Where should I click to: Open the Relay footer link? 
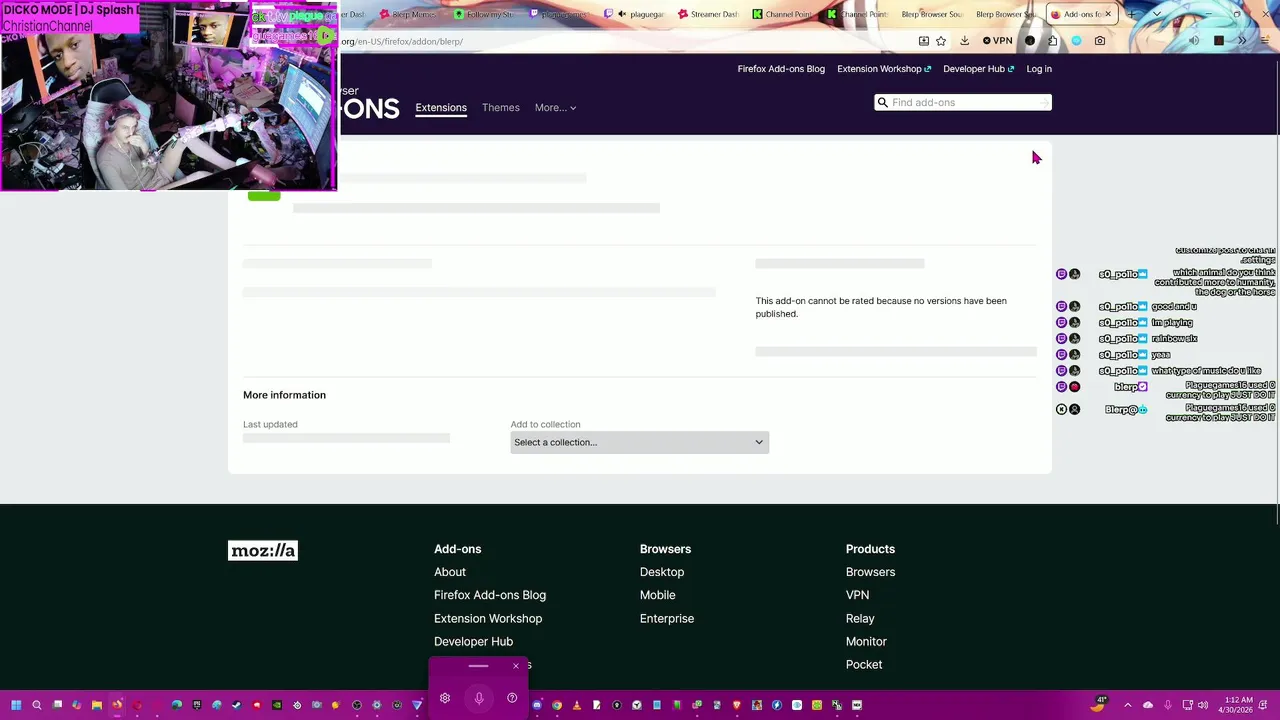tap(860, 618)
